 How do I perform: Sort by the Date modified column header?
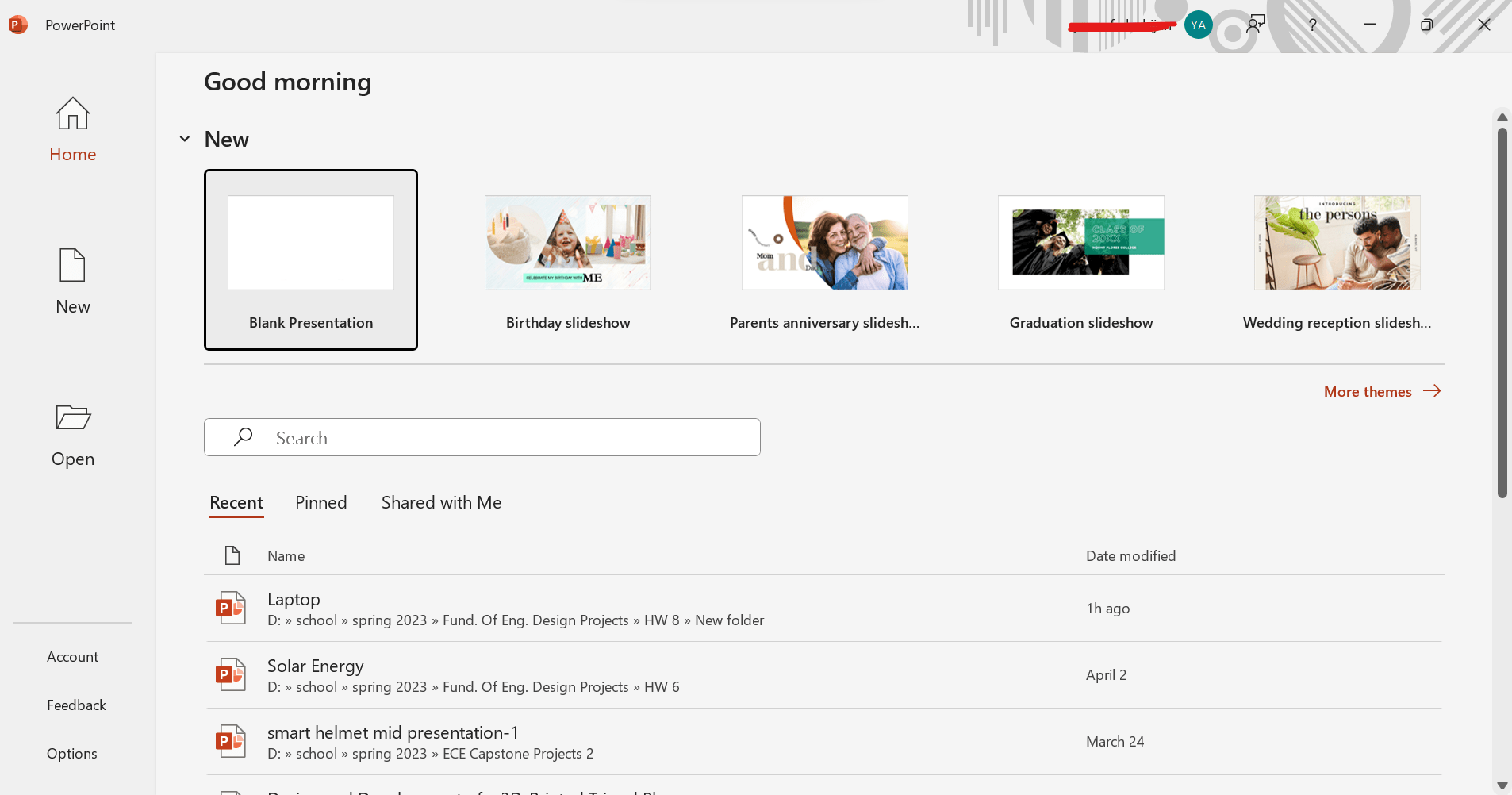coord(1130,556)
